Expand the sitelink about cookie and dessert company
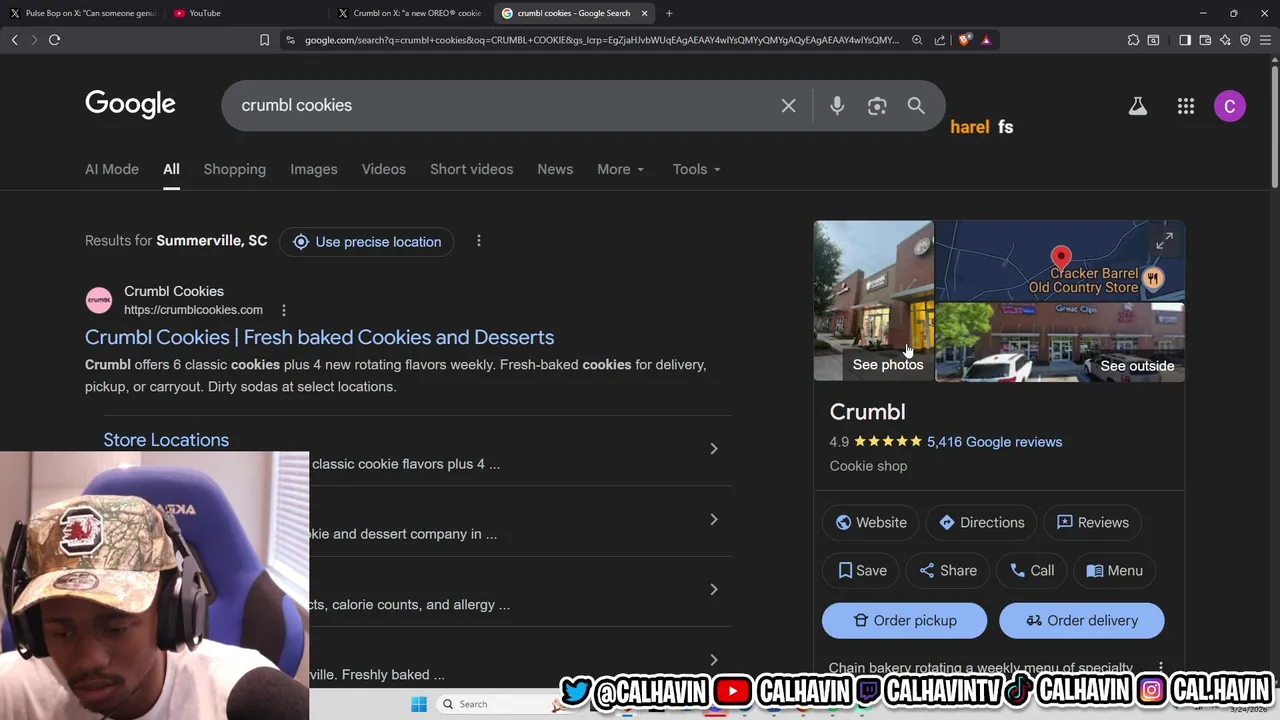The height and width of the screenshot is (720, 1280). point(713,519)
